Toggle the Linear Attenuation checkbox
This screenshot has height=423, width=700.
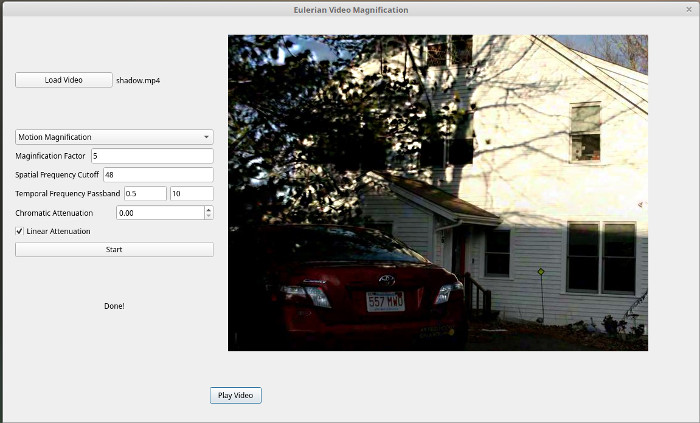[20, 231]
